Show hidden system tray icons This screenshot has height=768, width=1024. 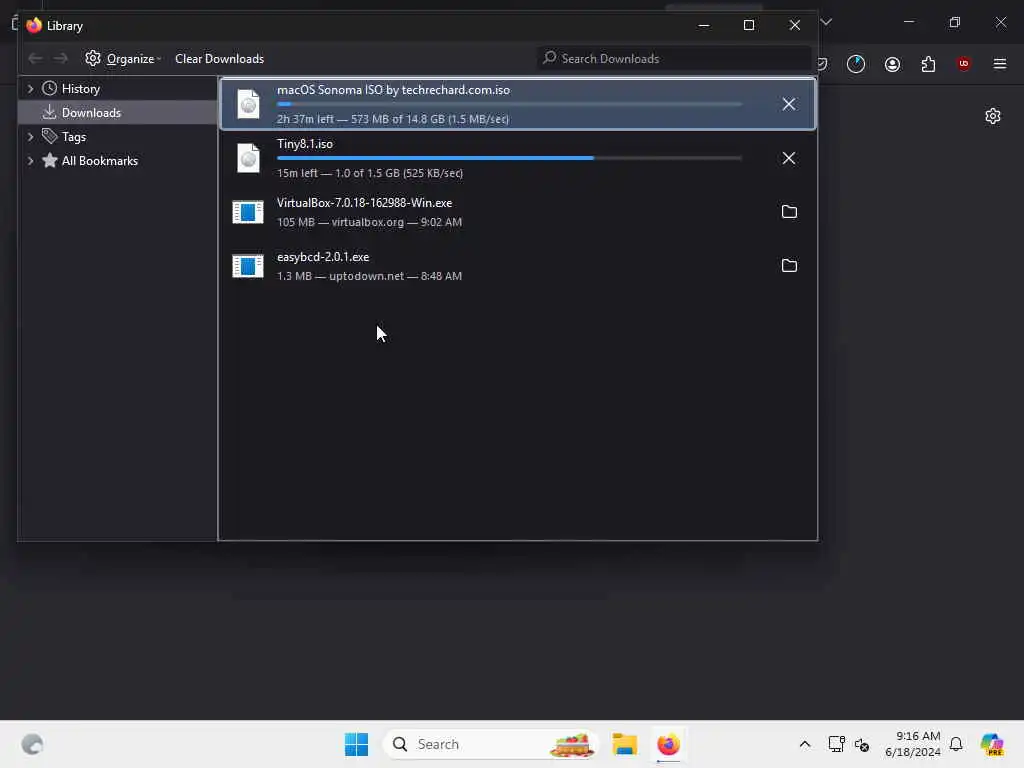[805, 744]
